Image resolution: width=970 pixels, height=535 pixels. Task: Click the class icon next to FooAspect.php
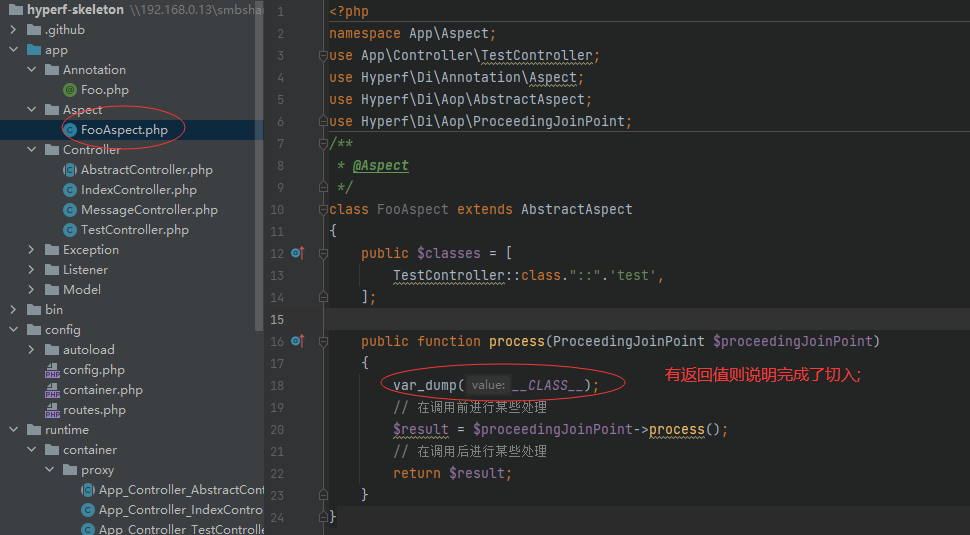coord(70,130)
